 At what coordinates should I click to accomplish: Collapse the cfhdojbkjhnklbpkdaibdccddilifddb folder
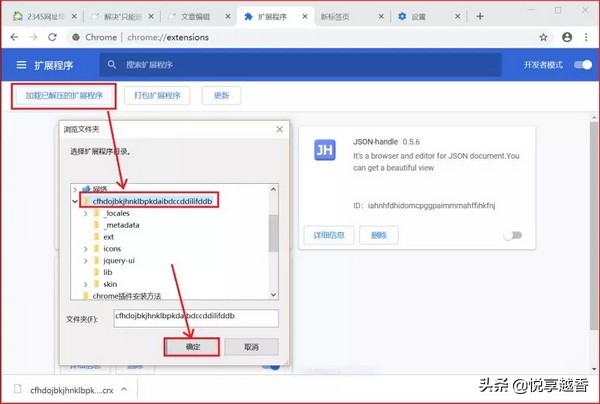(75, 201)
